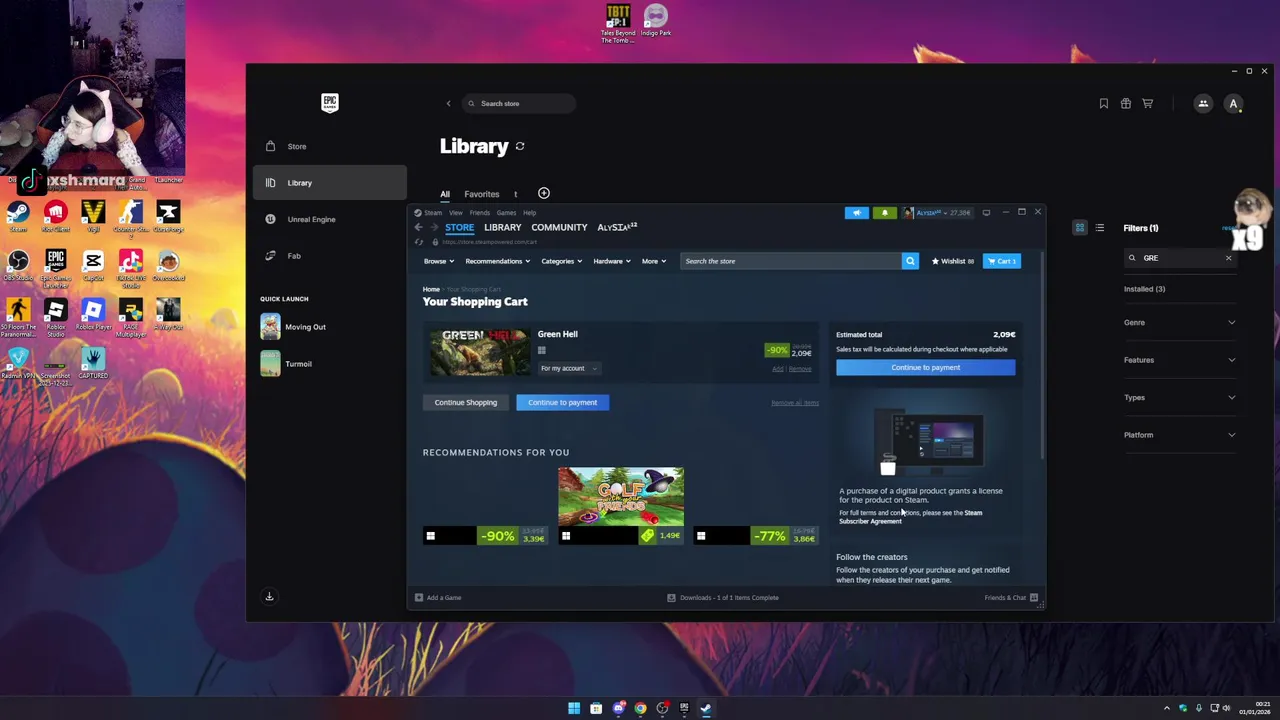Go back with Steam's left arrow
1280x720 pixels.
point(418,228)
